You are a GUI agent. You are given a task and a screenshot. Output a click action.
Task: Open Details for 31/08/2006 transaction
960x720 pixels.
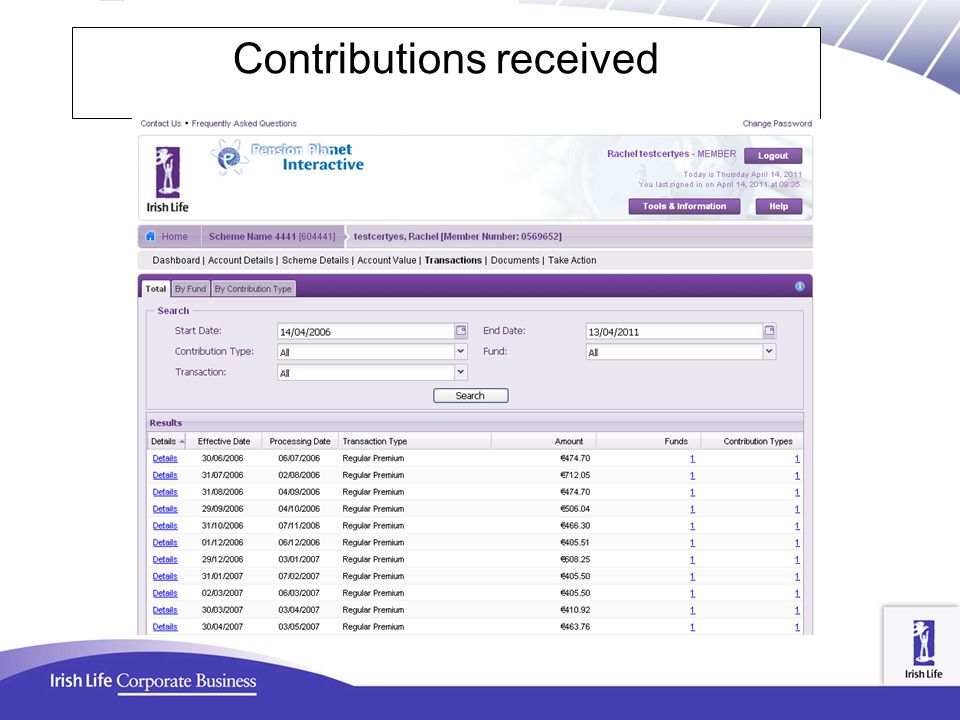point(165,492)
